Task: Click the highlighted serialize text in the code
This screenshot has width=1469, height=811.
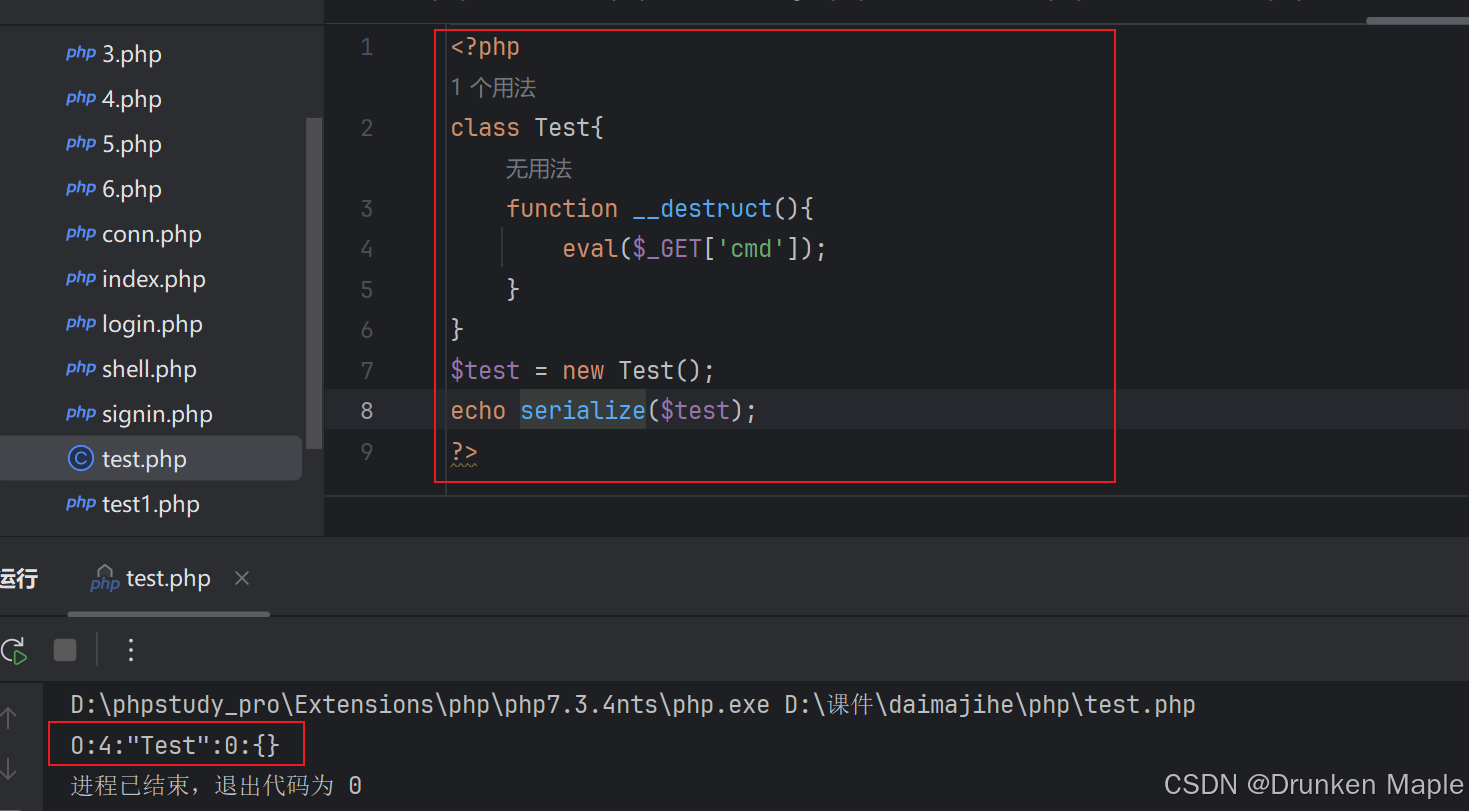Action: 582,410
